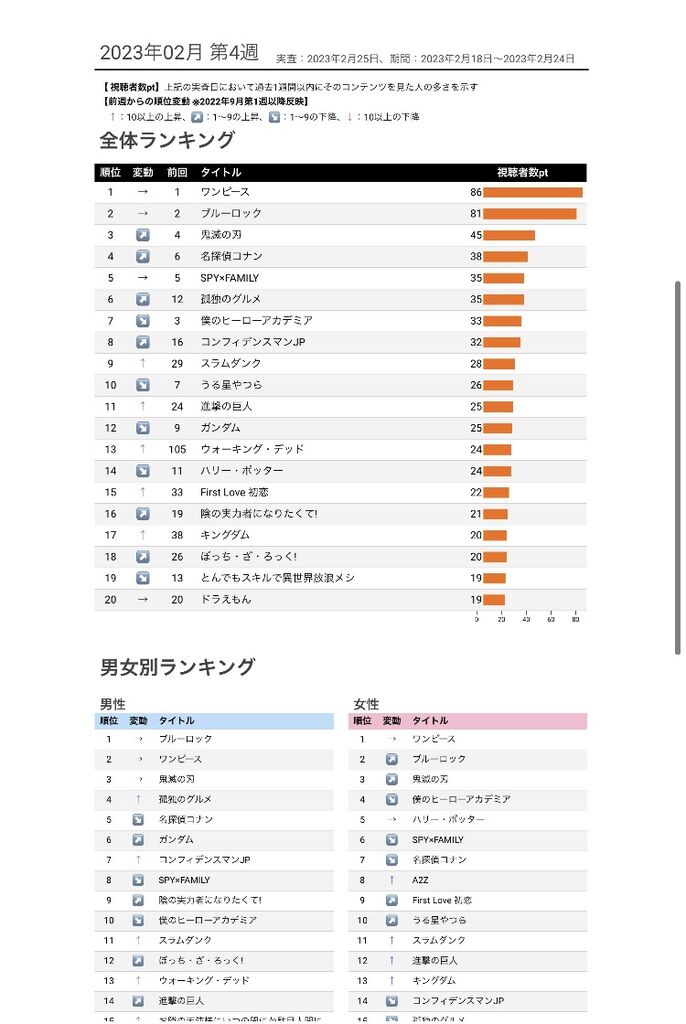Viewport: 686px width, 1024px height.
Task: Click the down icon for 名探偵コナン in male ranking
Action: pos(138,820)
